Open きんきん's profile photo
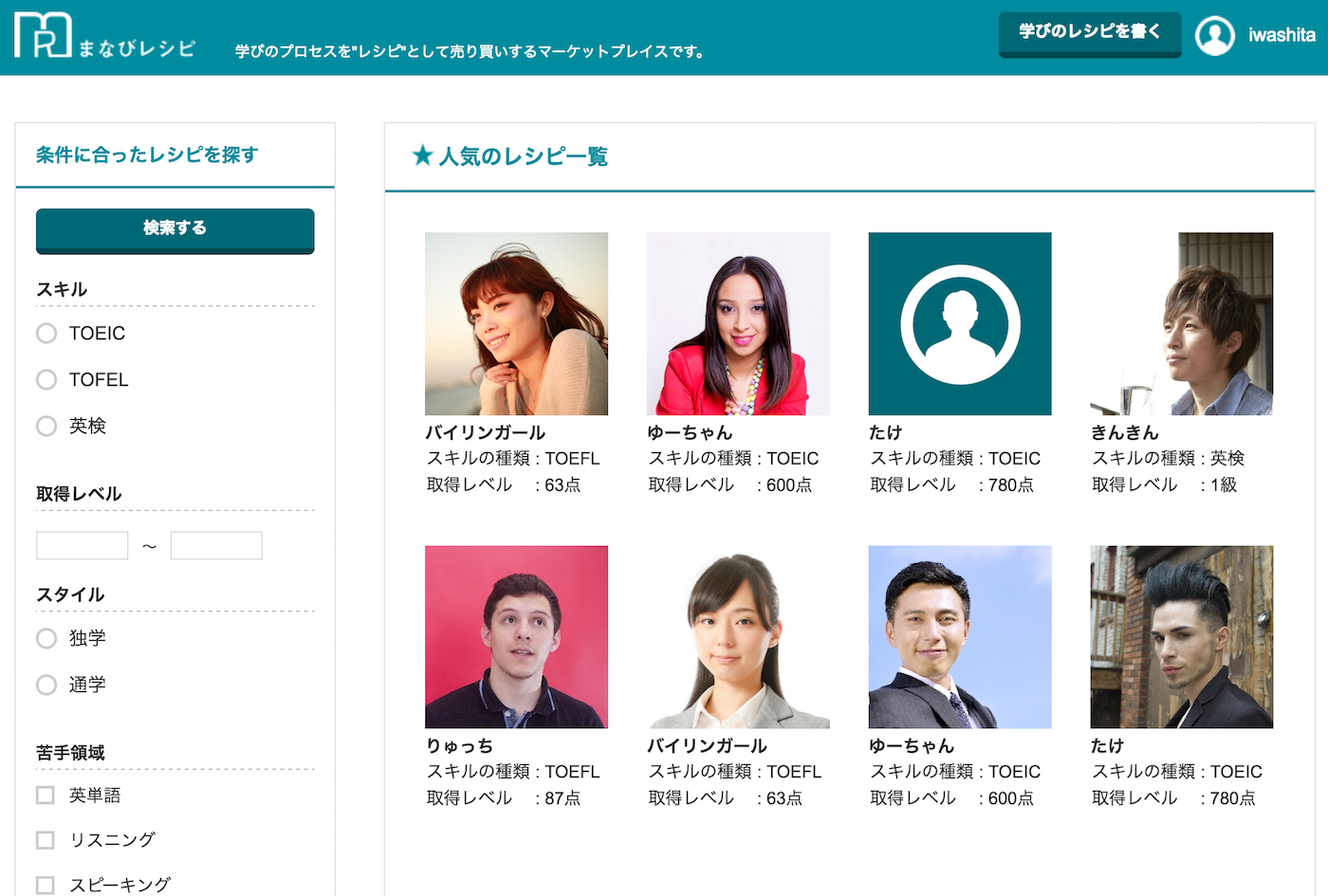This screenshot has height=896, width=1328. tap(1182, 324)
